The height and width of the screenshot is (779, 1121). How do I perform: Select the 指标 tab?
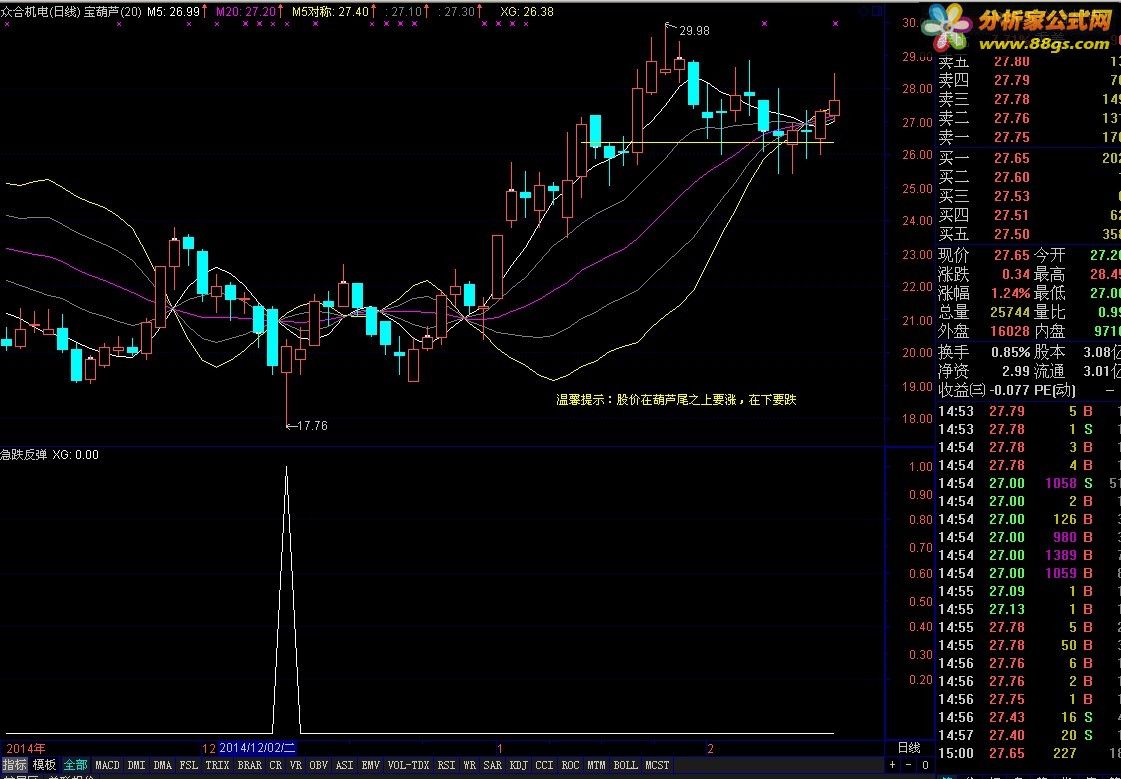(x=15, y=765)
